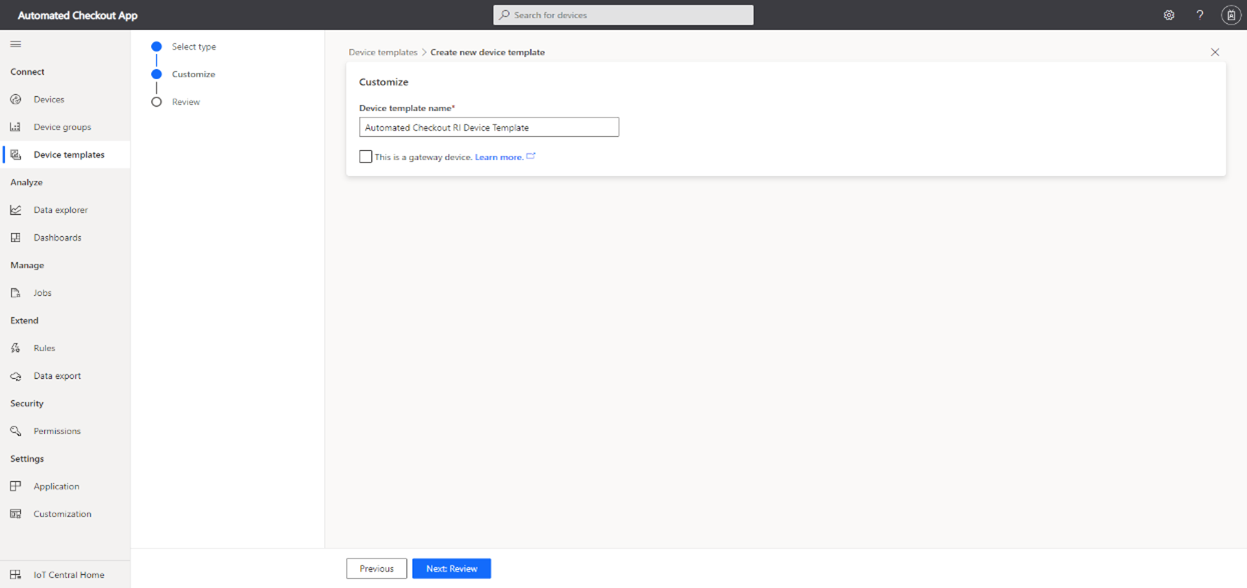Click the Jobs icon in sidebar

[15, 293]
